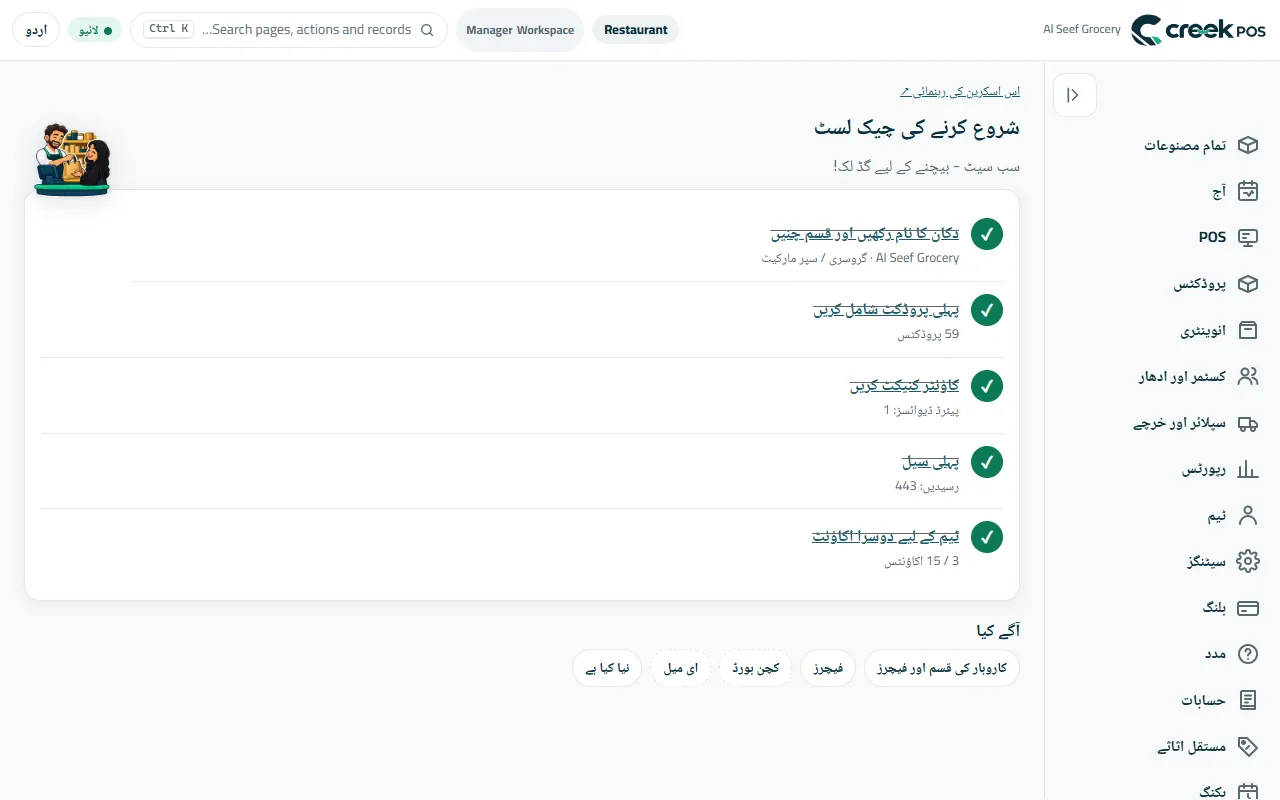Click the archive icon beside انوینٹری
The image size is (1280, 800).
pyautogui.click(x=1247, y=330)
